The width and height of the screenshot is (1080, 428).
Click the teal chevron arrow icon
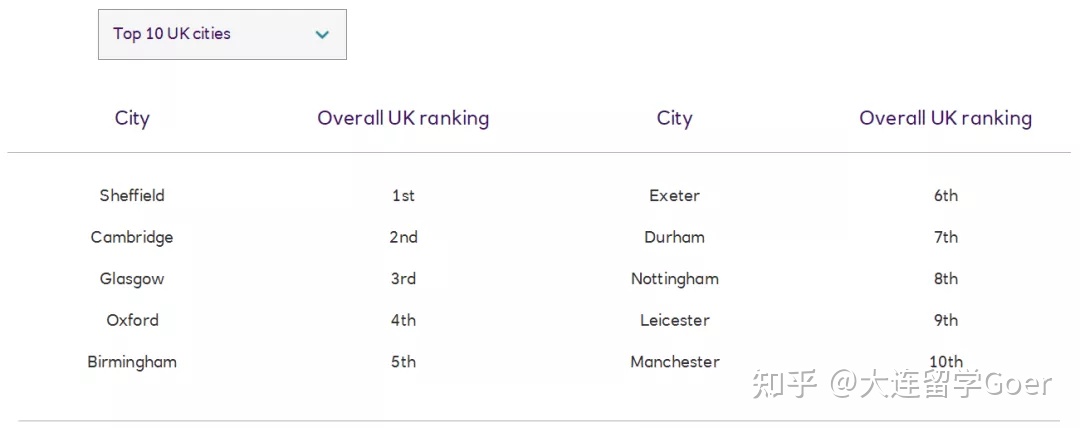click(322, 34)
